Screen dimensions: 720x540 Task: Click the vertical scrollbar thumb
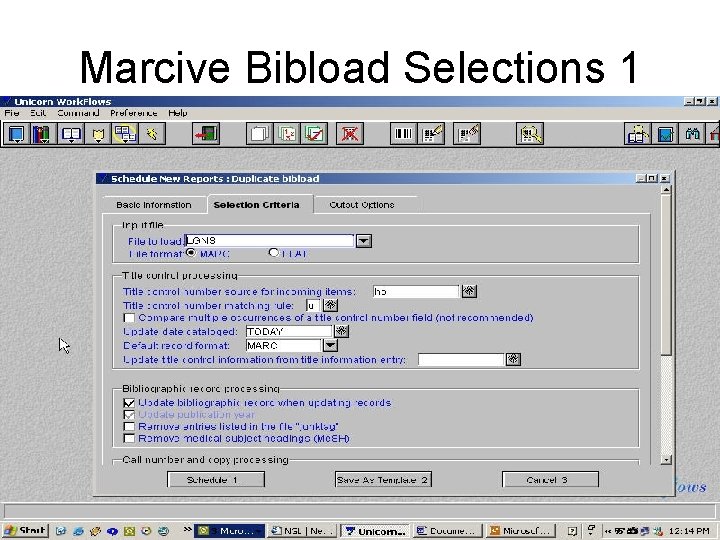(666, 274)
